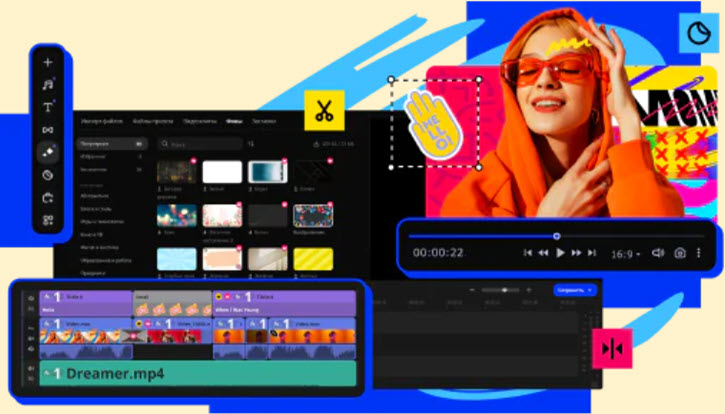The image size is (725, 414).
Task: Select the gray sticker clip on titles track
Action: tap(172, 303)
